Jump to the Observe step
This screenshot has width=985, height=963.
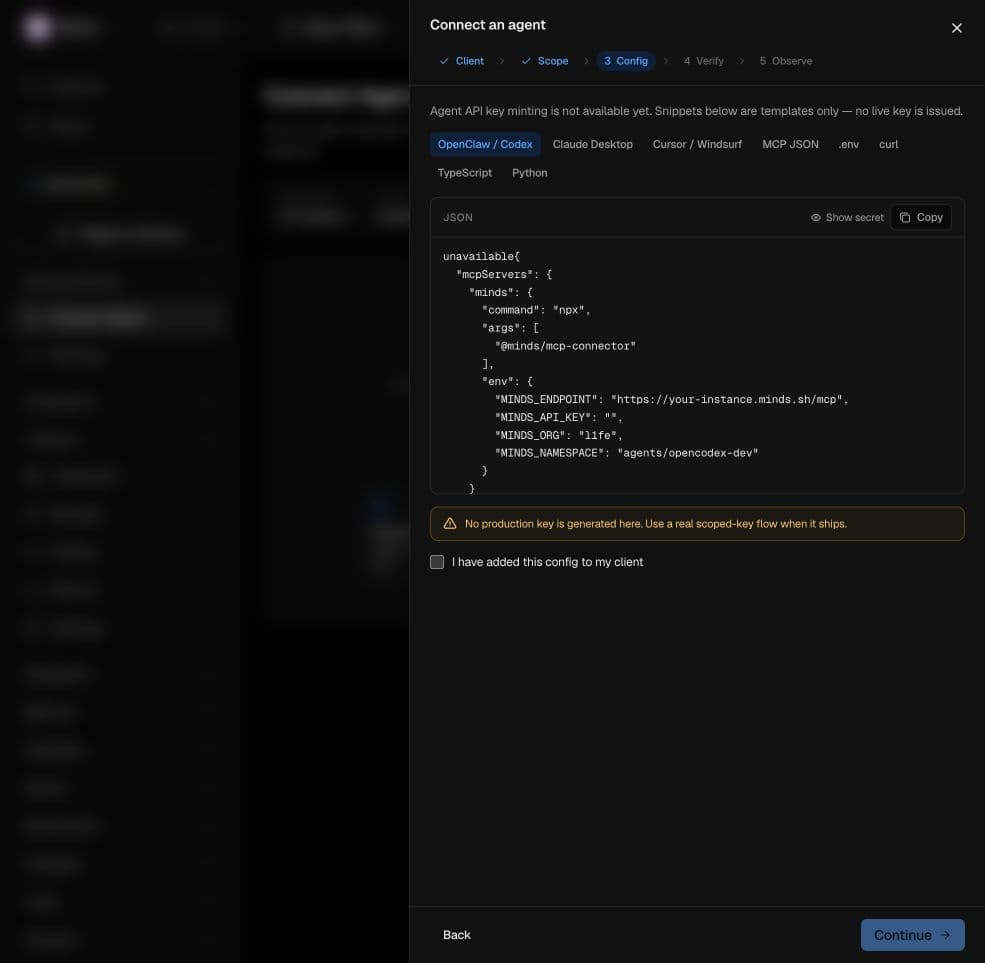click(785, 61)
